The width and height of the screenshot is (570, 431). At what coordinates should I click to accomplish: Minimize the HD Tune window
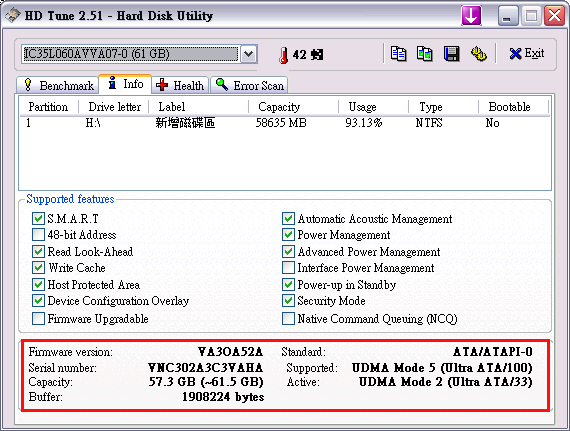point(508,16)
